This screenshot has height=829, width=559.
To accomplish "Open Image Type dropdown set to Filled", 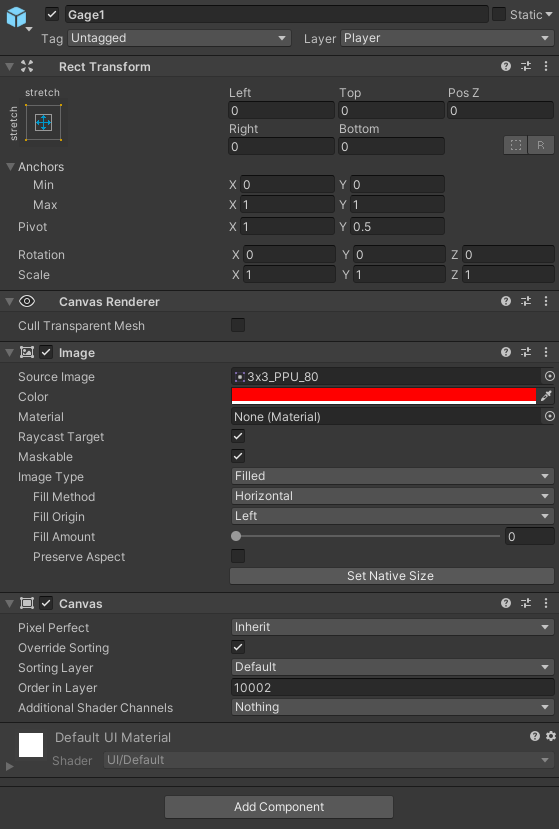I will tap(392, 476).
